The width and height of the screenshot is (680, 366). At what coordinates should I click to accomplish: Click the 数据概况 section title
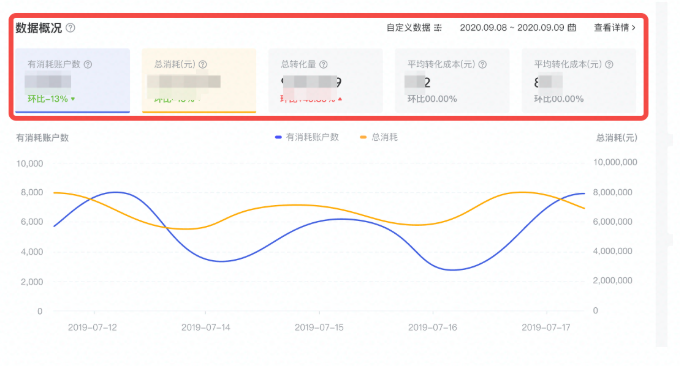[x=39, y=28]
